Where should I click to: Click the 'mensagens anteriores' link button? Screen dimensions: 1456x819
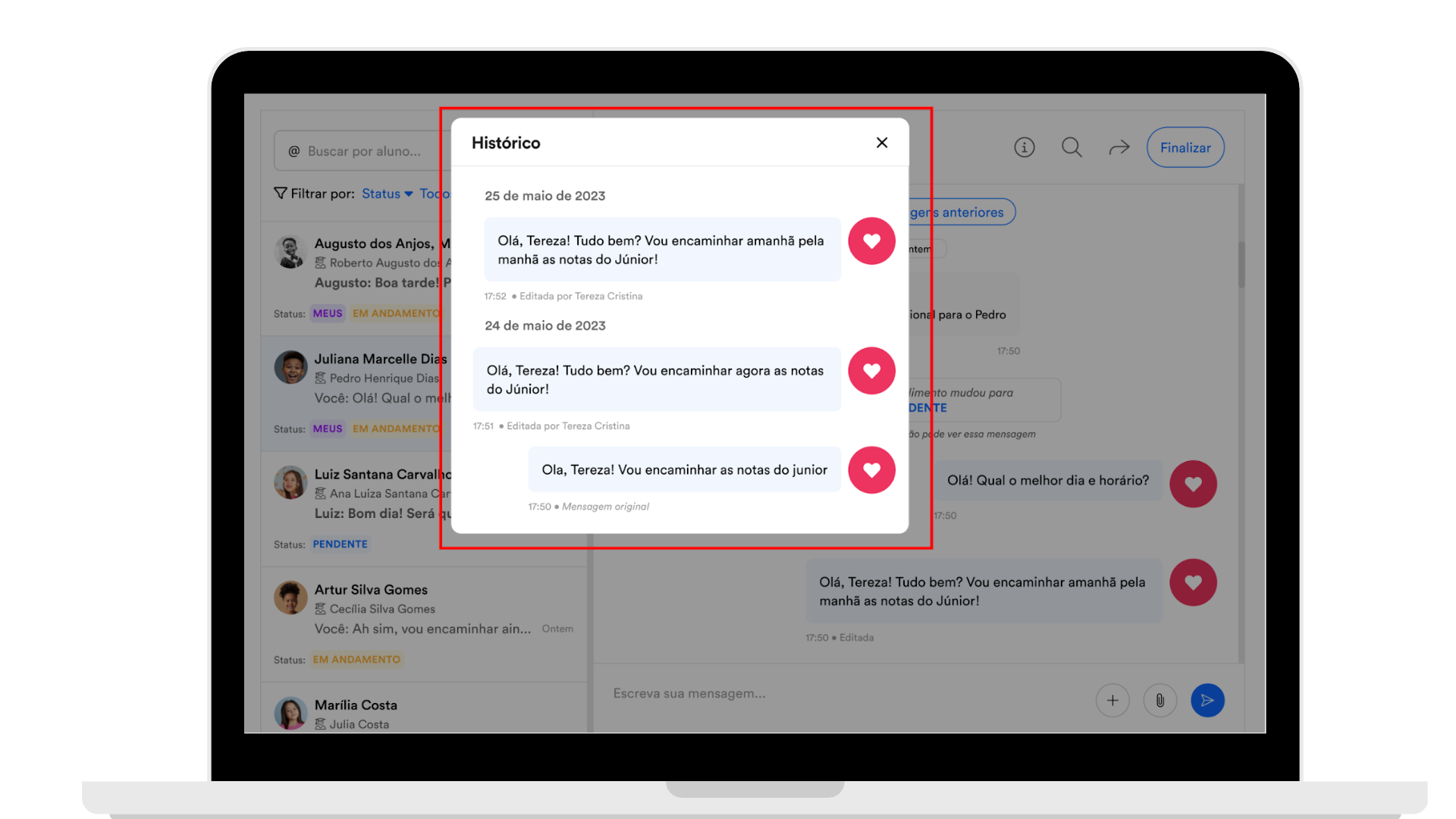tap(963, 212)
